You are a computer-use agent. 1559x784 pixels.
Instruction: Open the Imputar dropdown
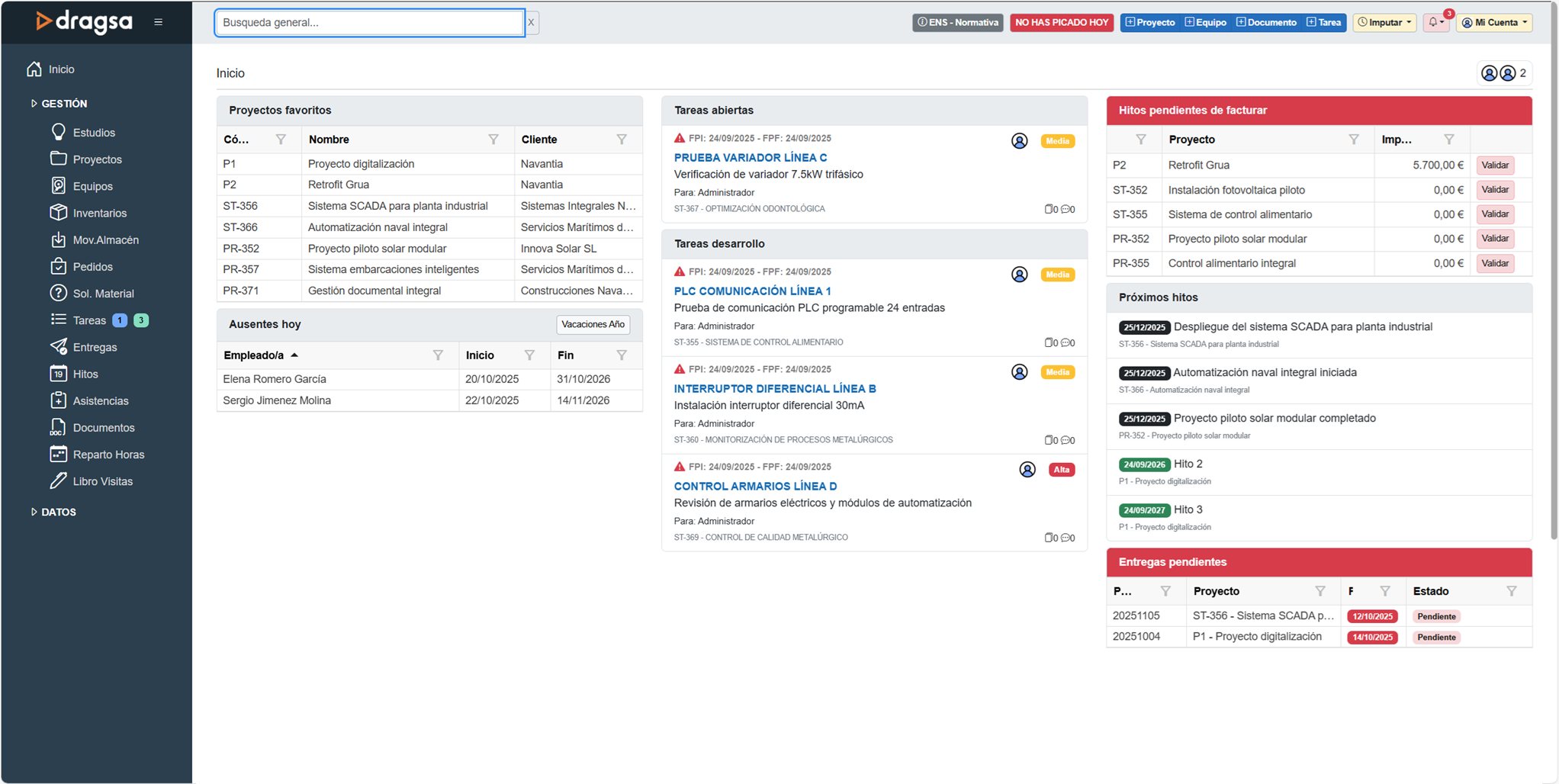coord(1384,22)
